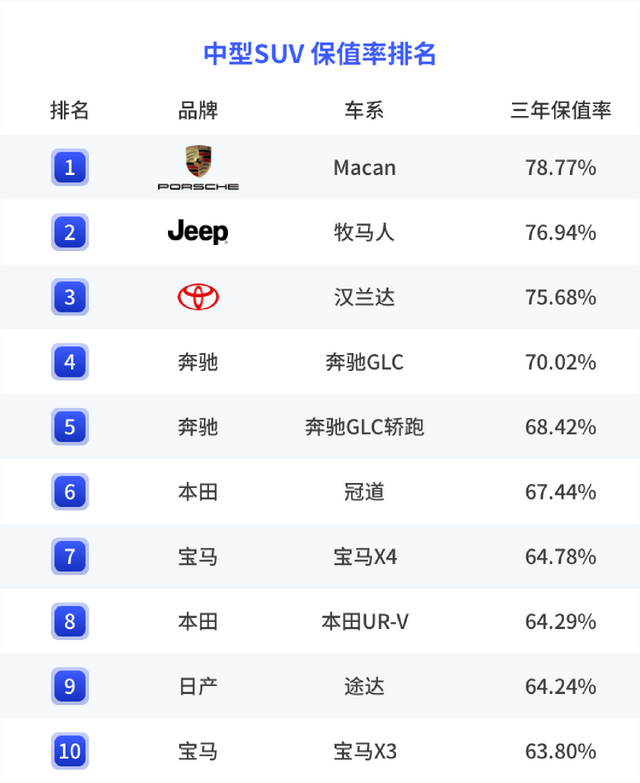Select the 宝马X3 model entry

coord(364,750)
